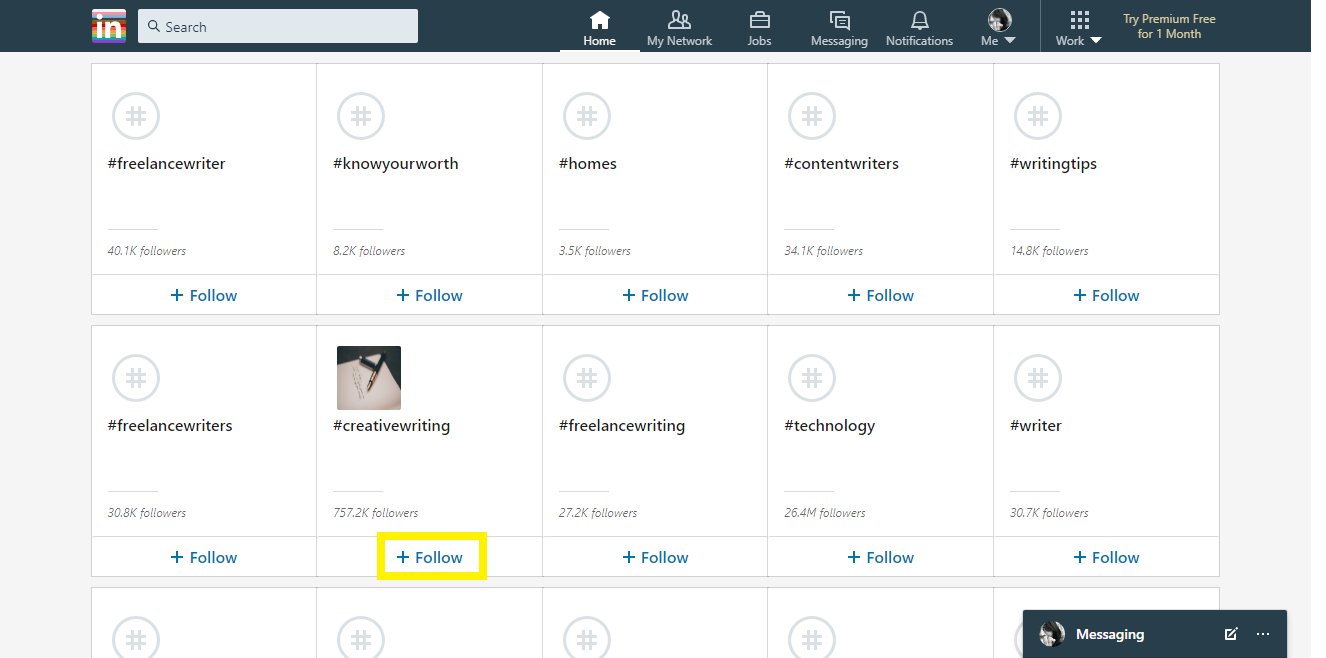The width and height of the screenshot is (1326, 658).
Task: Open the Home tab
Action: pos(599,28)
